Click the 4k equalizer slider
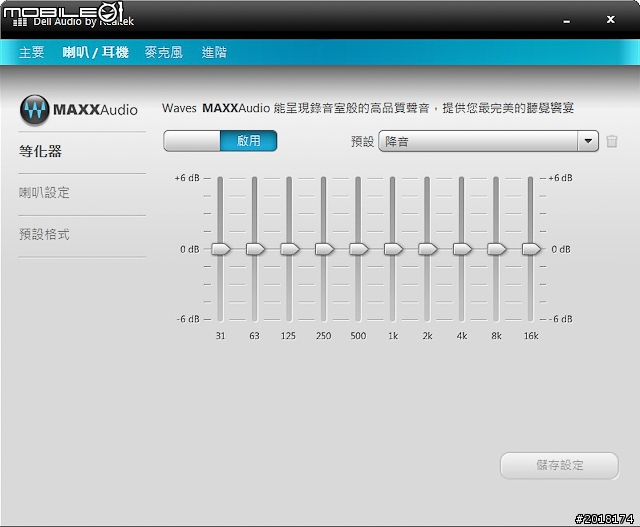This screenshot has height=527, width=640. tap(462, 249)
